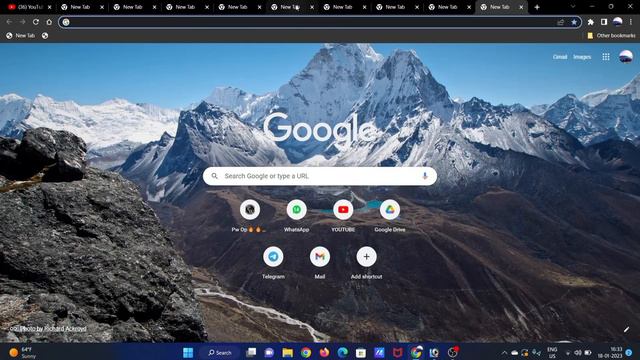Show hidden system tray icons
The height and width of the screenshot is (360, 640).
[504, 353]
